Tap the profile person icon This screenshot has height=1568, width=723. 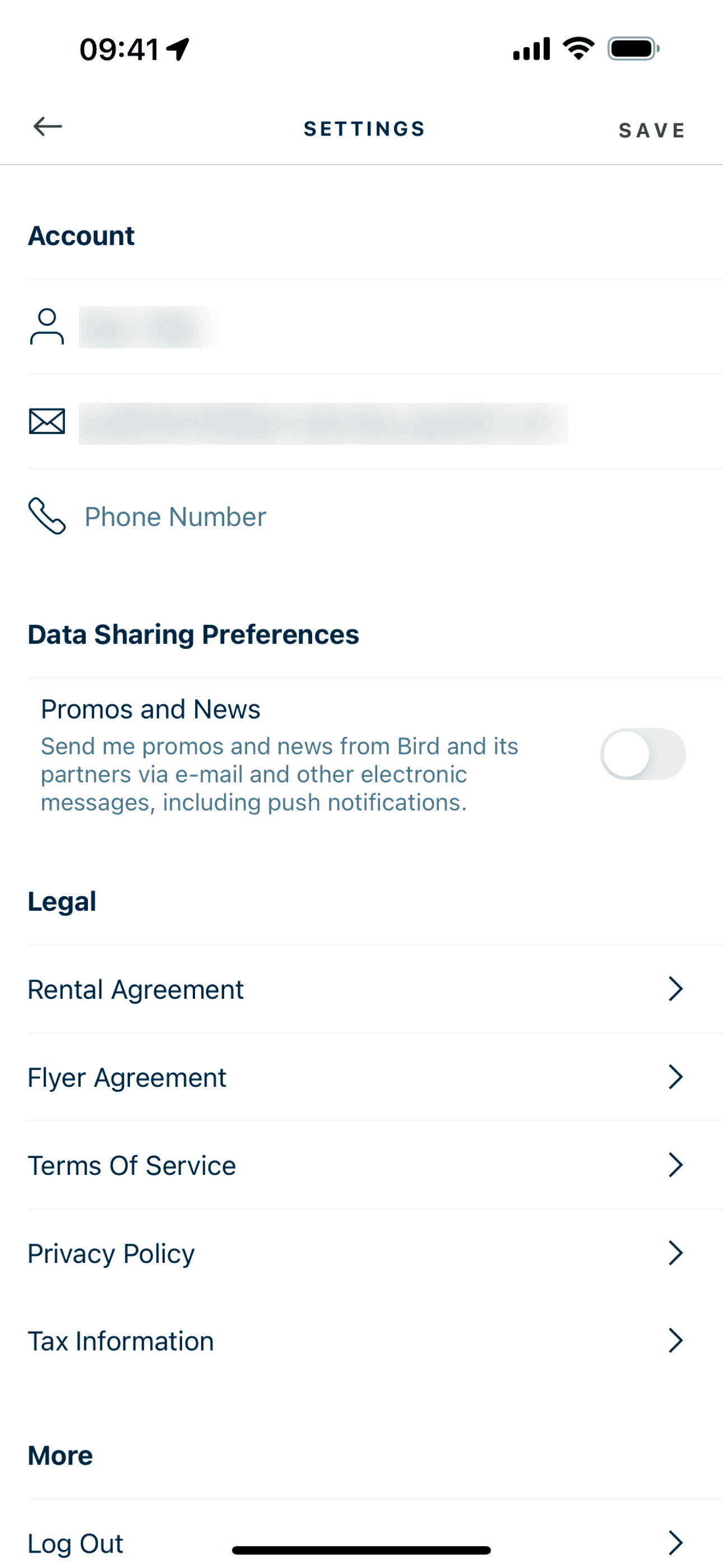point(47,327)
